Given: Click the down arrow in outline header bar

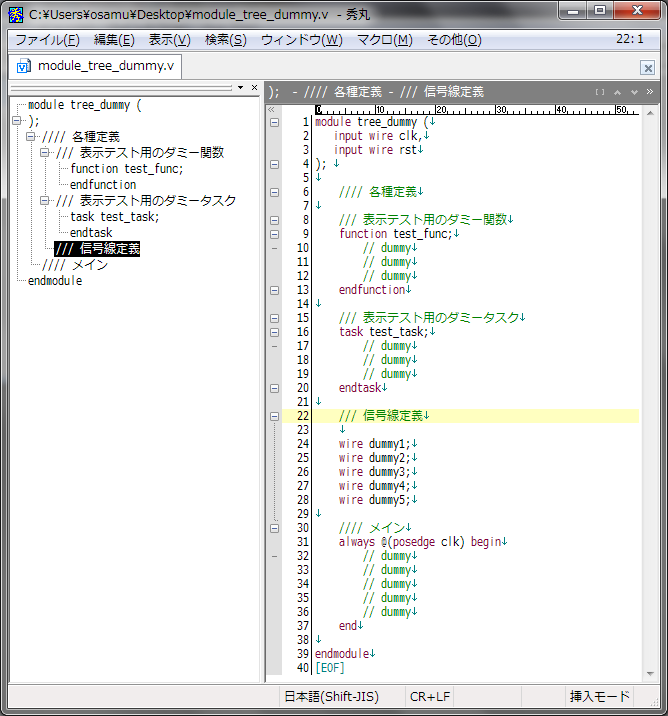Looking at the screenshot, I should coord(634,92).
